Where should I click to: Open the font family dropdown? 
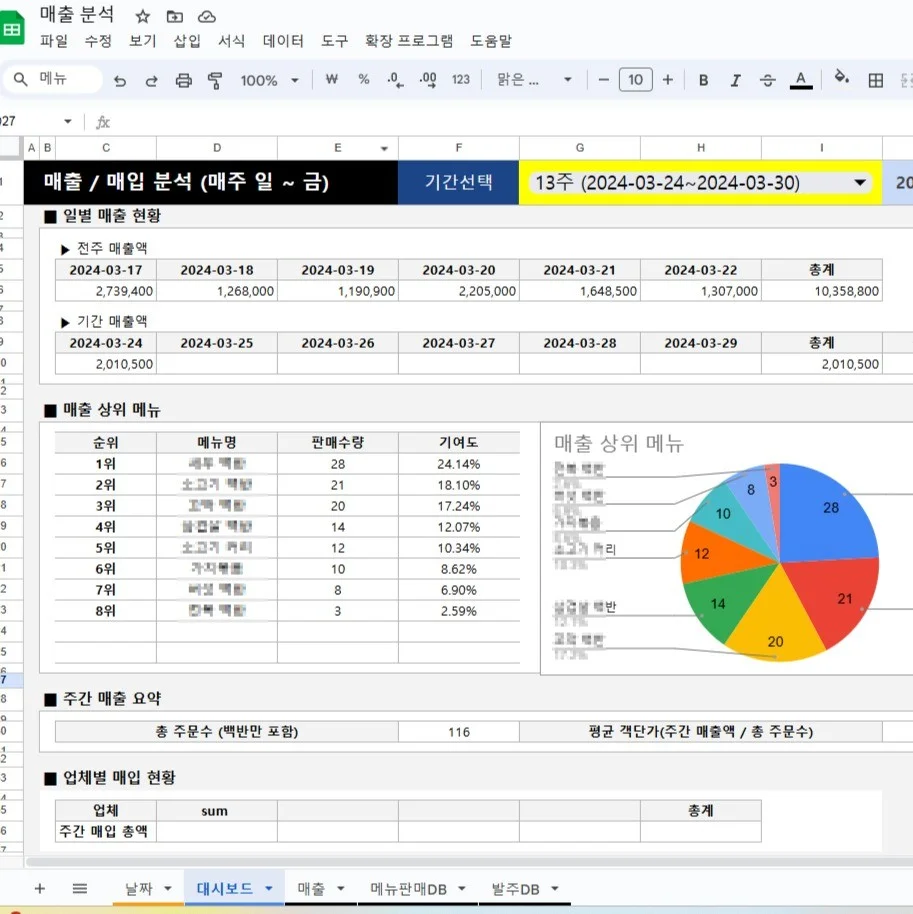pos(530,80)
